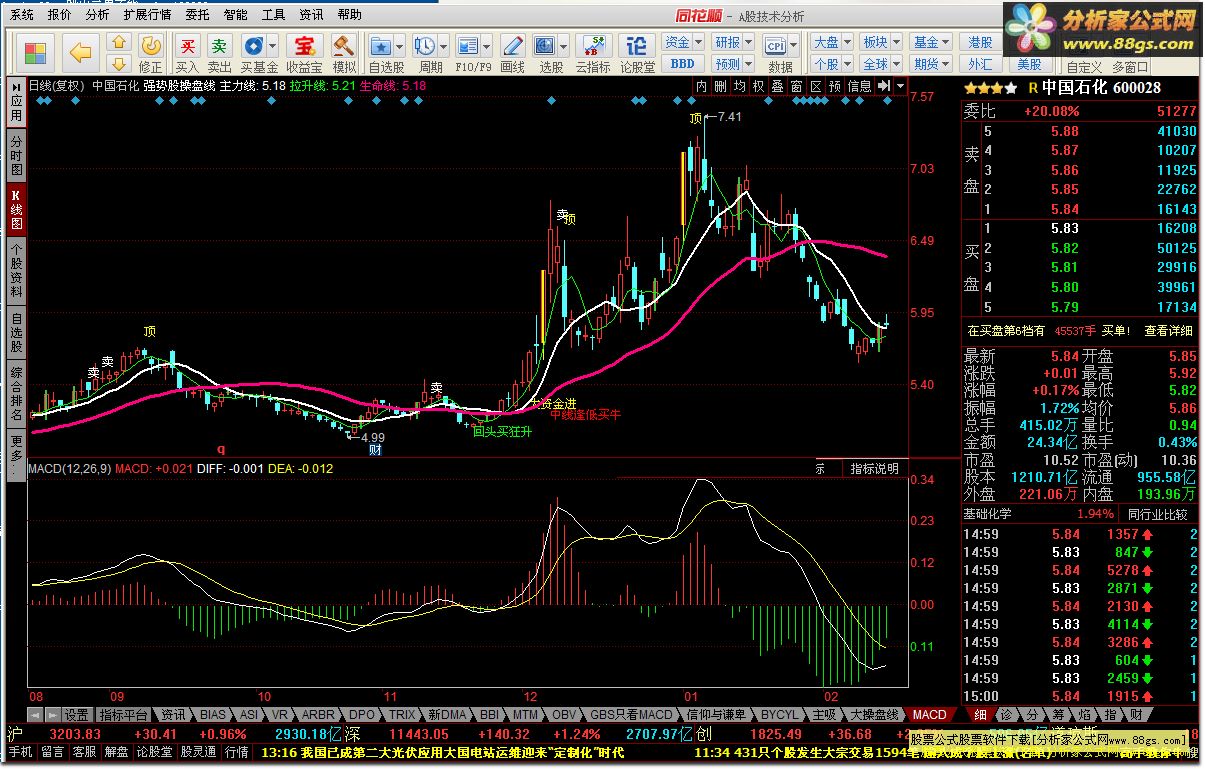
Task: Click the 应用 sidebar item
Action: pos(16,102)
